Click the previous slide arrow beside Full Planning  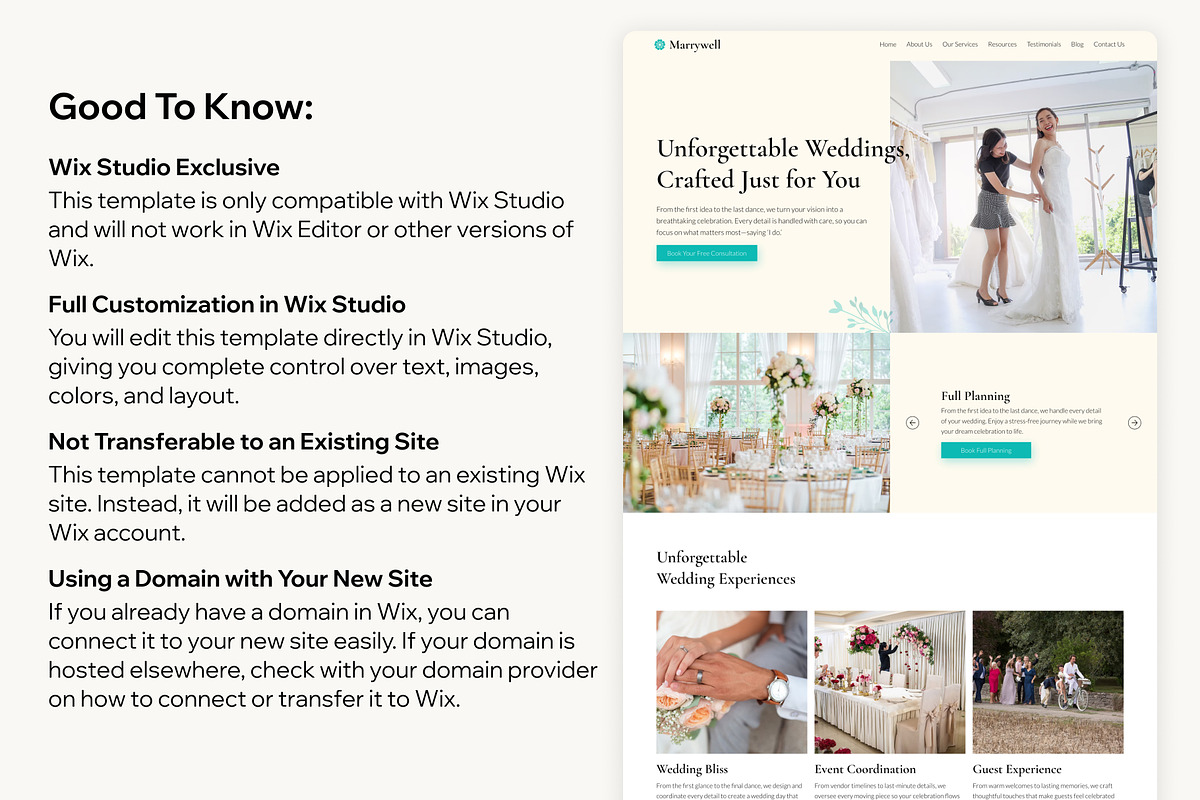coord(912,423)
